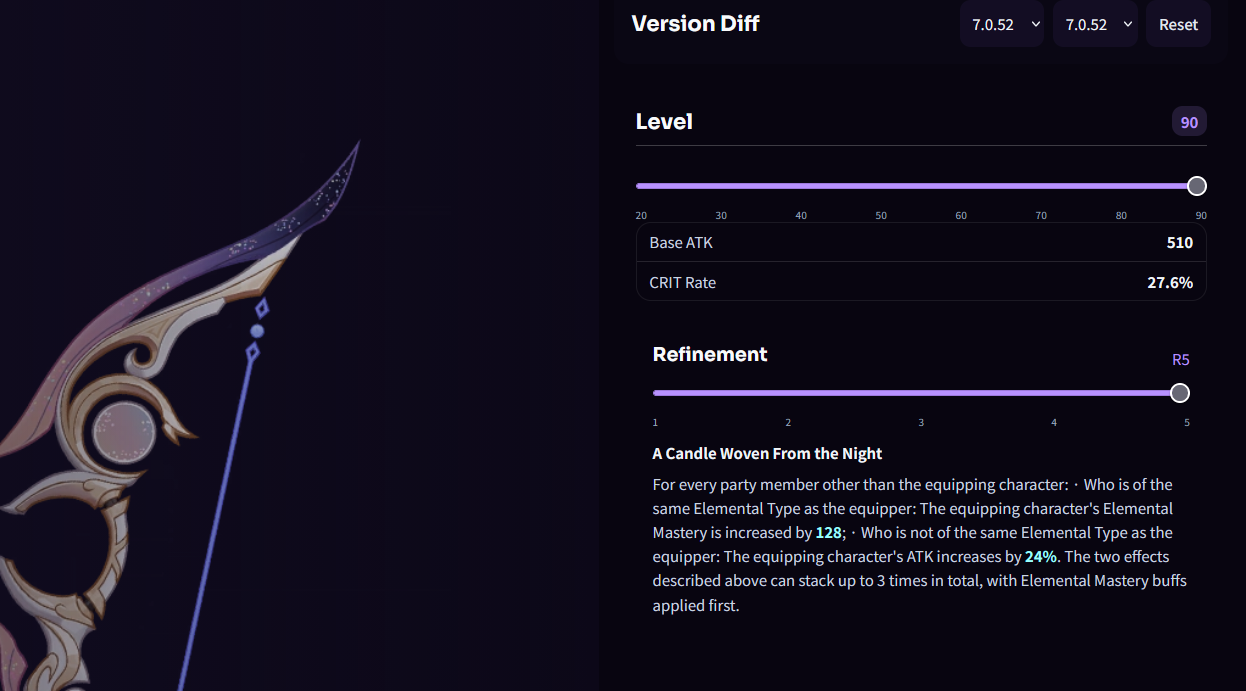This screenshot has width=1246, height=691.
Task: Click the Base ATK stat row
Action: click(x=921, y=243)
